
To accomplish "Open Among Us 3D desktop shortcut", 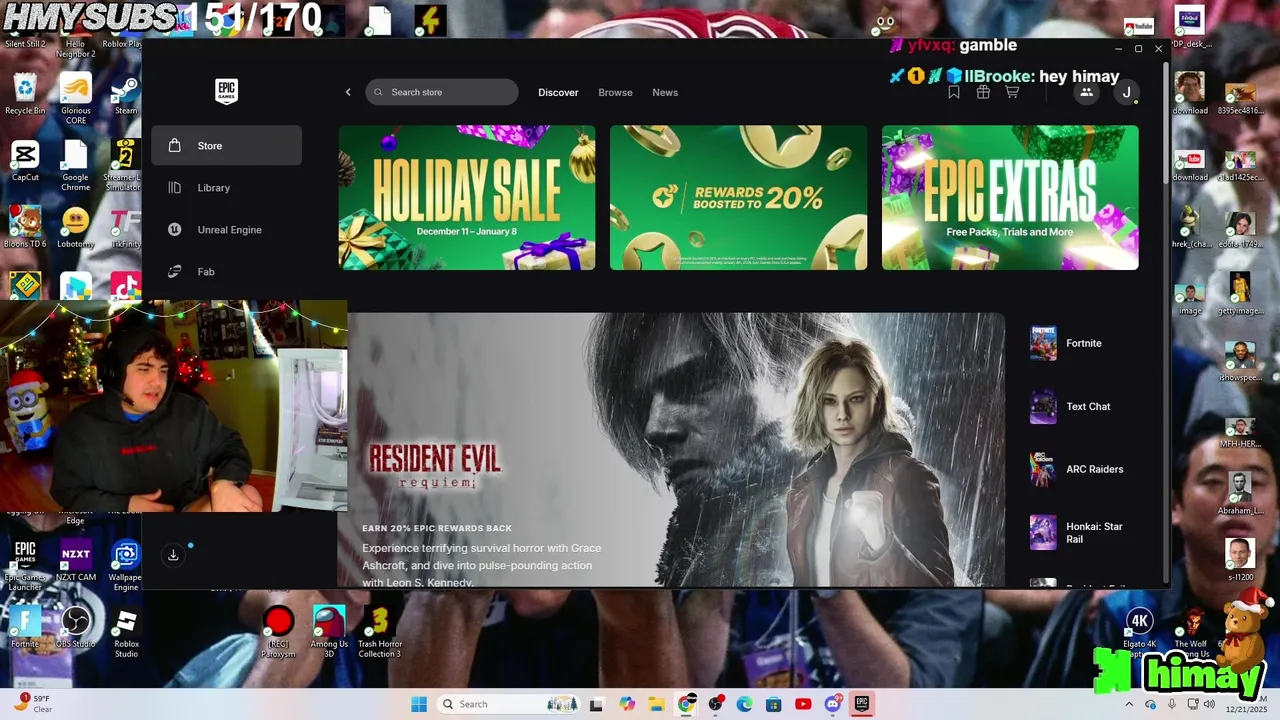I will [329, 632].
